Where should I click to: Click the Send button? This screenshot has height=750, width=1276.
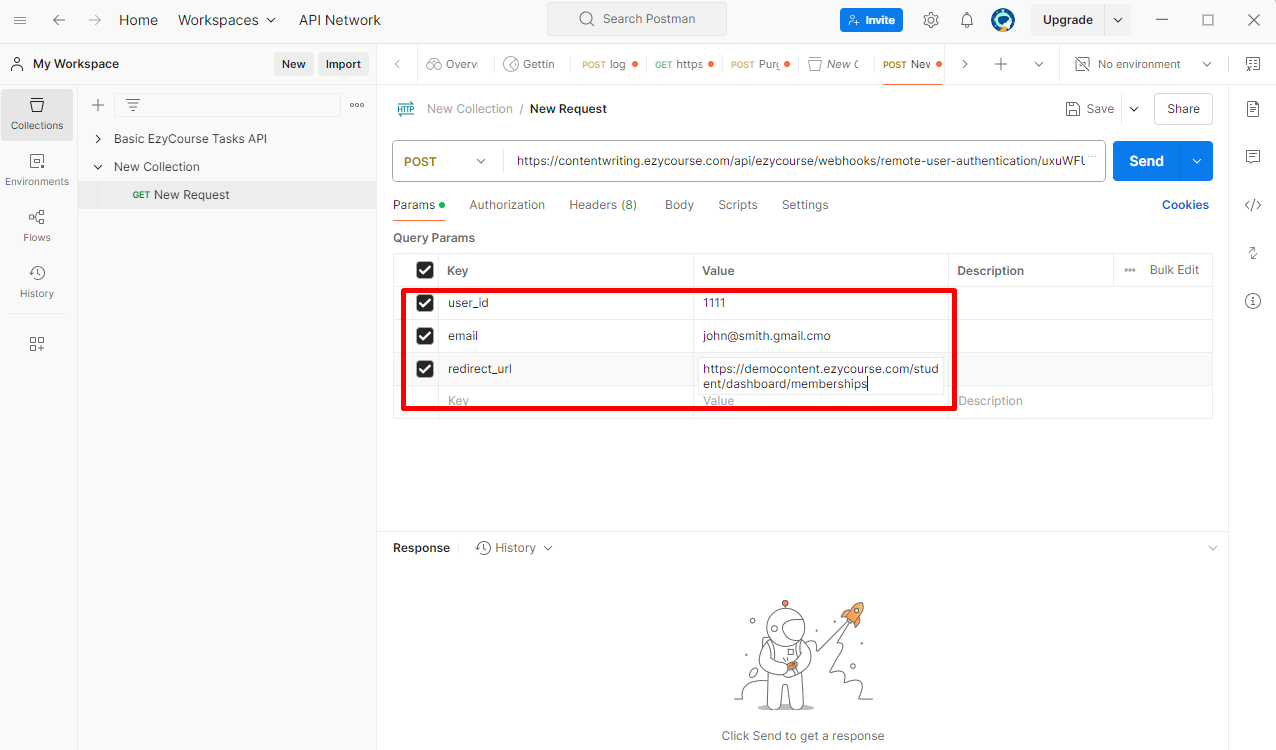click(1146, 161)
